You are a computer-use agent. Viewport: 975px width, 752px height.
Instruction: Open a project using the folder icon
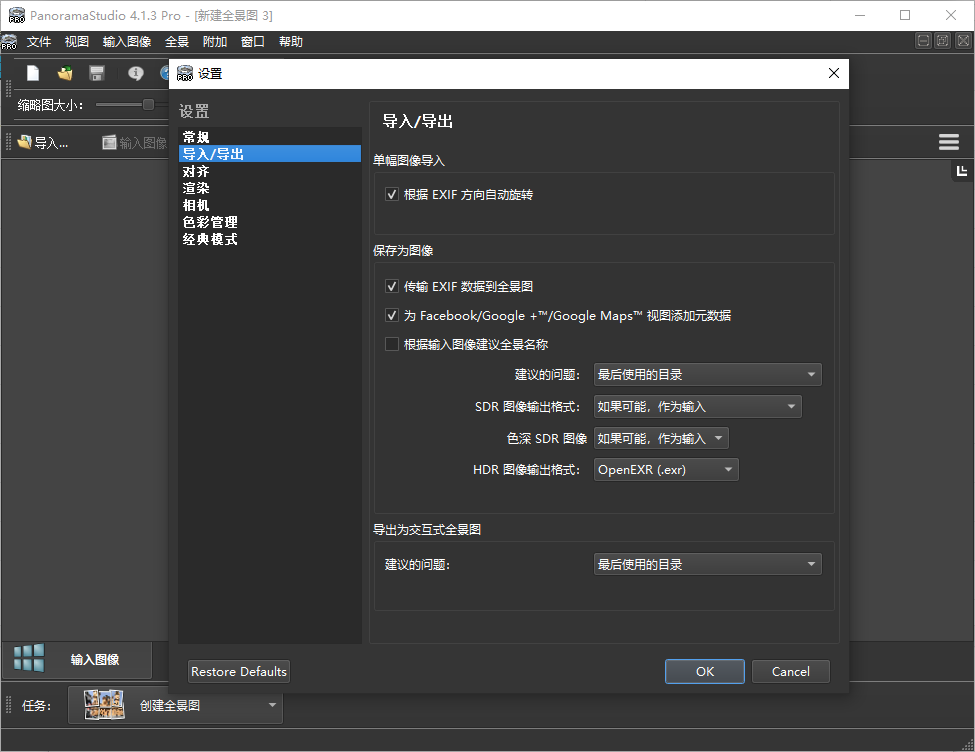63,73
